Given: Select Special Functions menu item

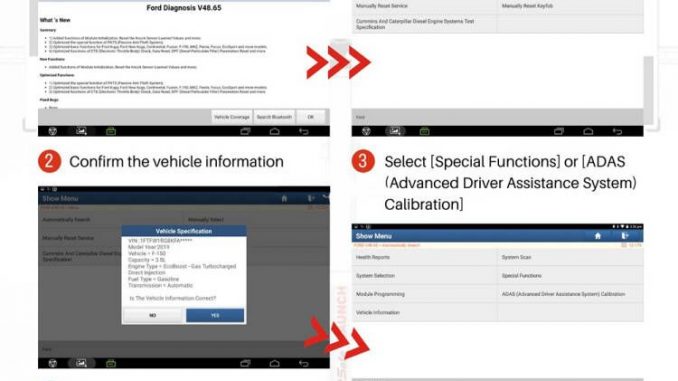Looking at the screenshot, I should pyautogui.click(x=570, y=275).
